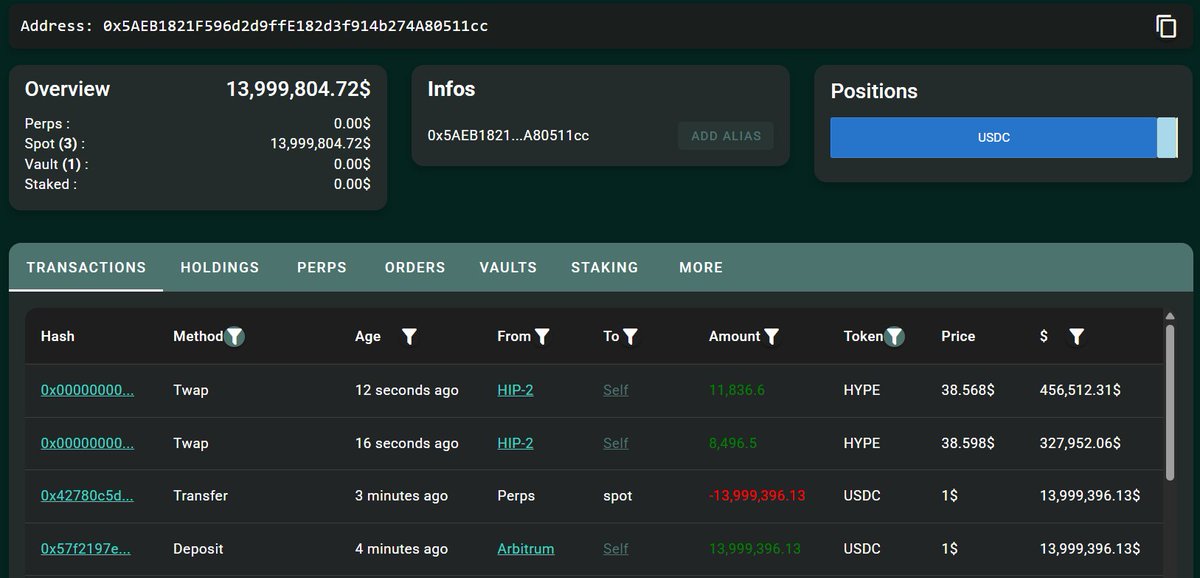Image resolution: width=1200 pixels, height=578 pixels.
Task: Click the USDC positions bar
Action: (x=992, y=137)
